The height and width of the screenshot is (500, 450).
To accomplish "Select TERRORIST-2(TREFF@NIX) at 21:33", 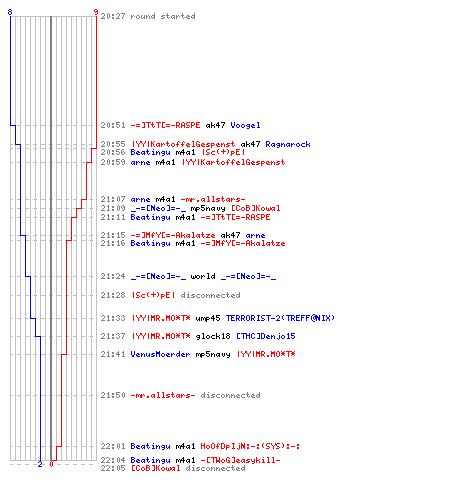I will [280, 318].
